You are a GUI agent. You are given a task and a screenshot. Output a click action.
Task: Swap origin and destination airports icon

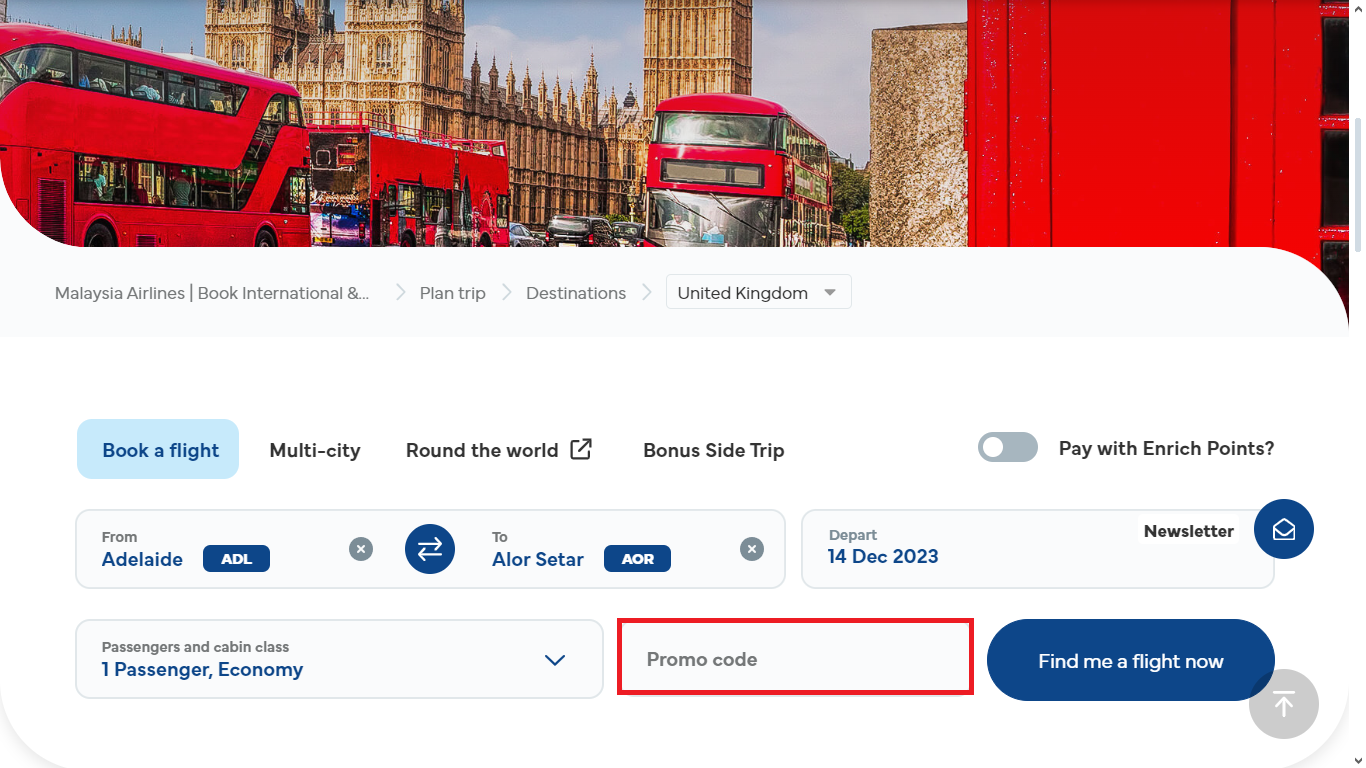pos(430,549)
